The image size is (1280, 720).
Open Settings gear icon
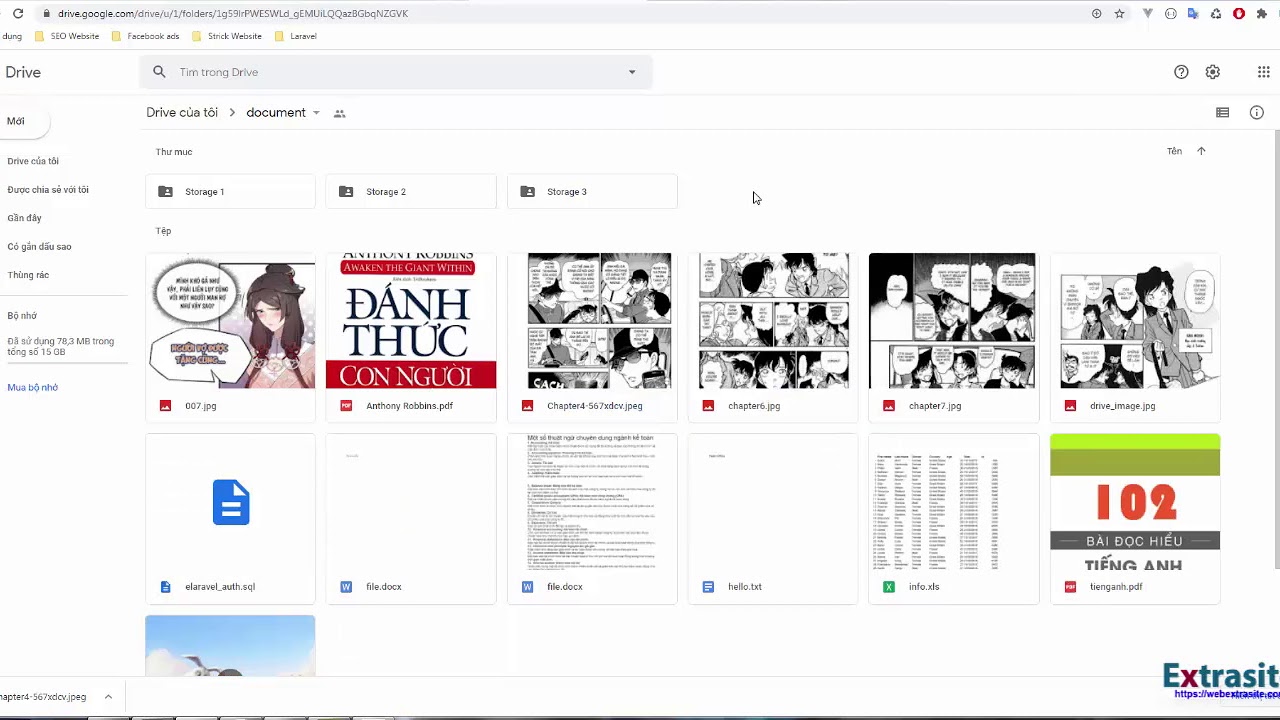click(1213, 72)
